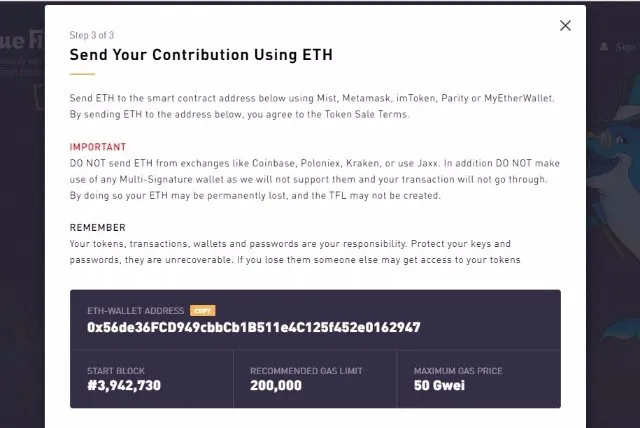Click the Token Sale Terms text
This screenshot has height=428, width=640.
click(x=366, y=114)
